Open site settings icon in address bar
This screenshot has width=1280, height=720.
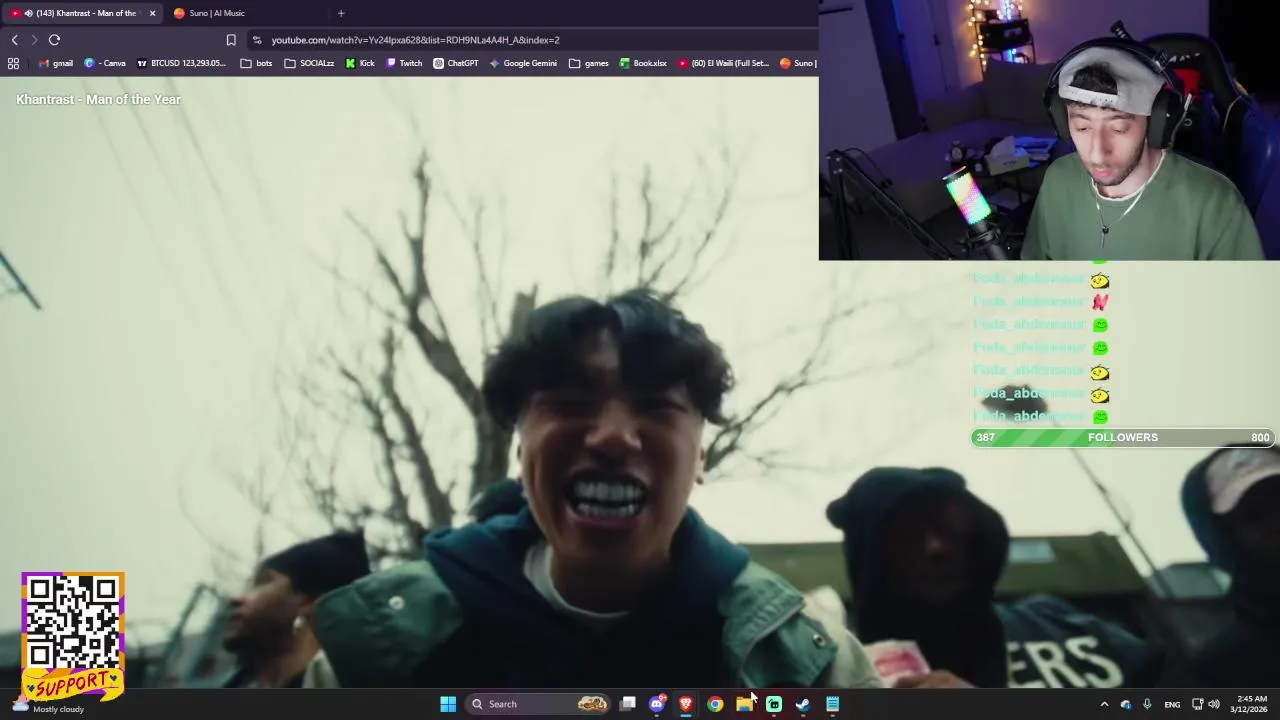(x=257, y=40)
